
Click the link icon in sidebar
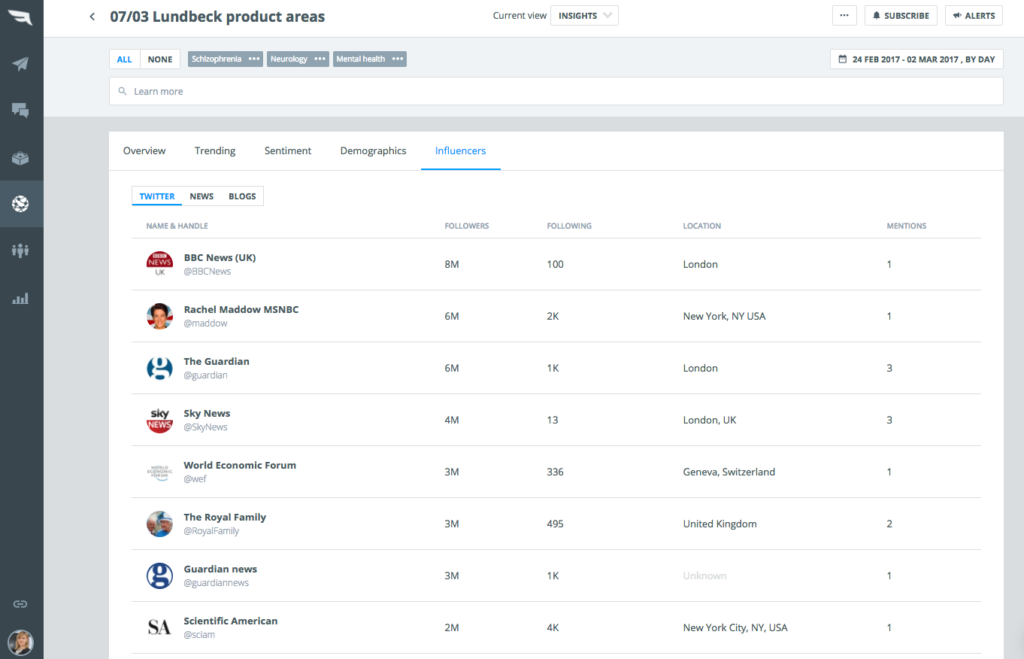[20, 604]
